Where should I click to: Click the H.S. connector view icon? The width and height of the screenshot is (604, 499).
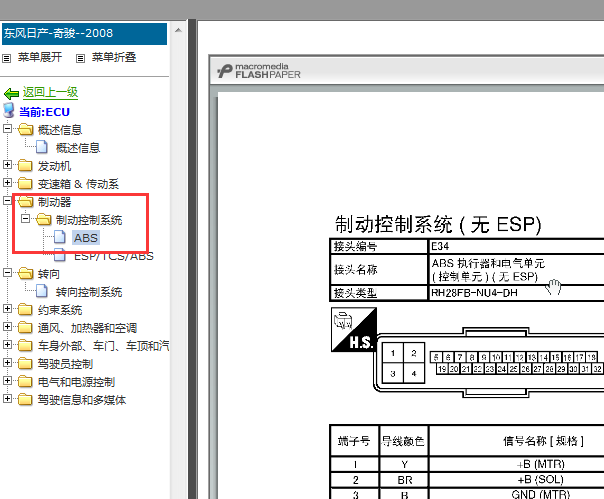pyautogui.click(x=354, y=329)
